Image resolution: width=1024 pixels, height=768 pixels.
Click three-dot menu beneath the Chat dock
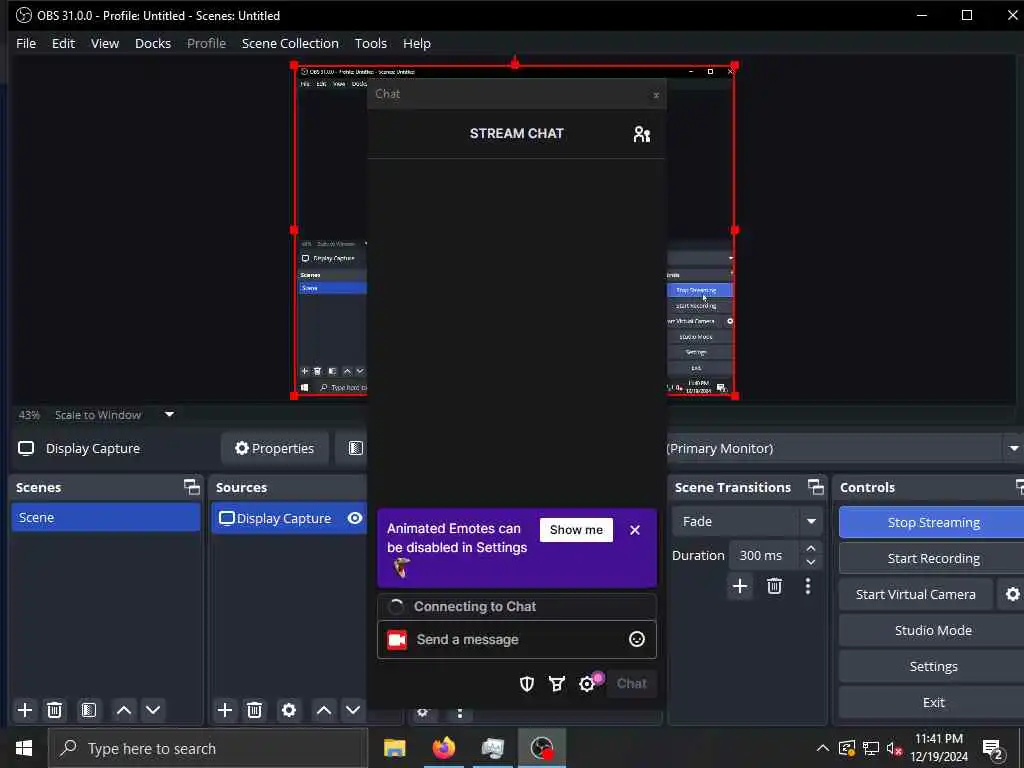[x=460, y=712]
